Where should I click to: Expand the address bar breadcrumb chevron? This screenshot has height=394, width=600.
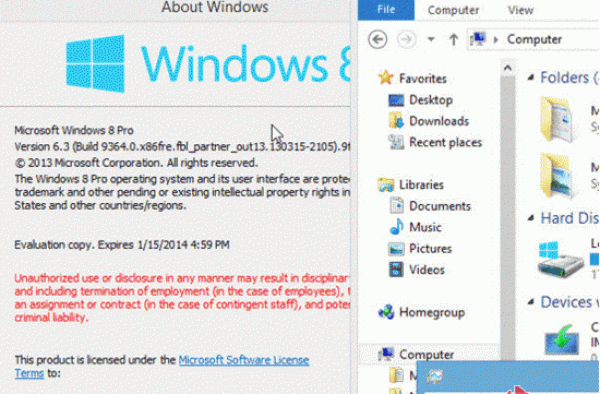click(496, 39)
